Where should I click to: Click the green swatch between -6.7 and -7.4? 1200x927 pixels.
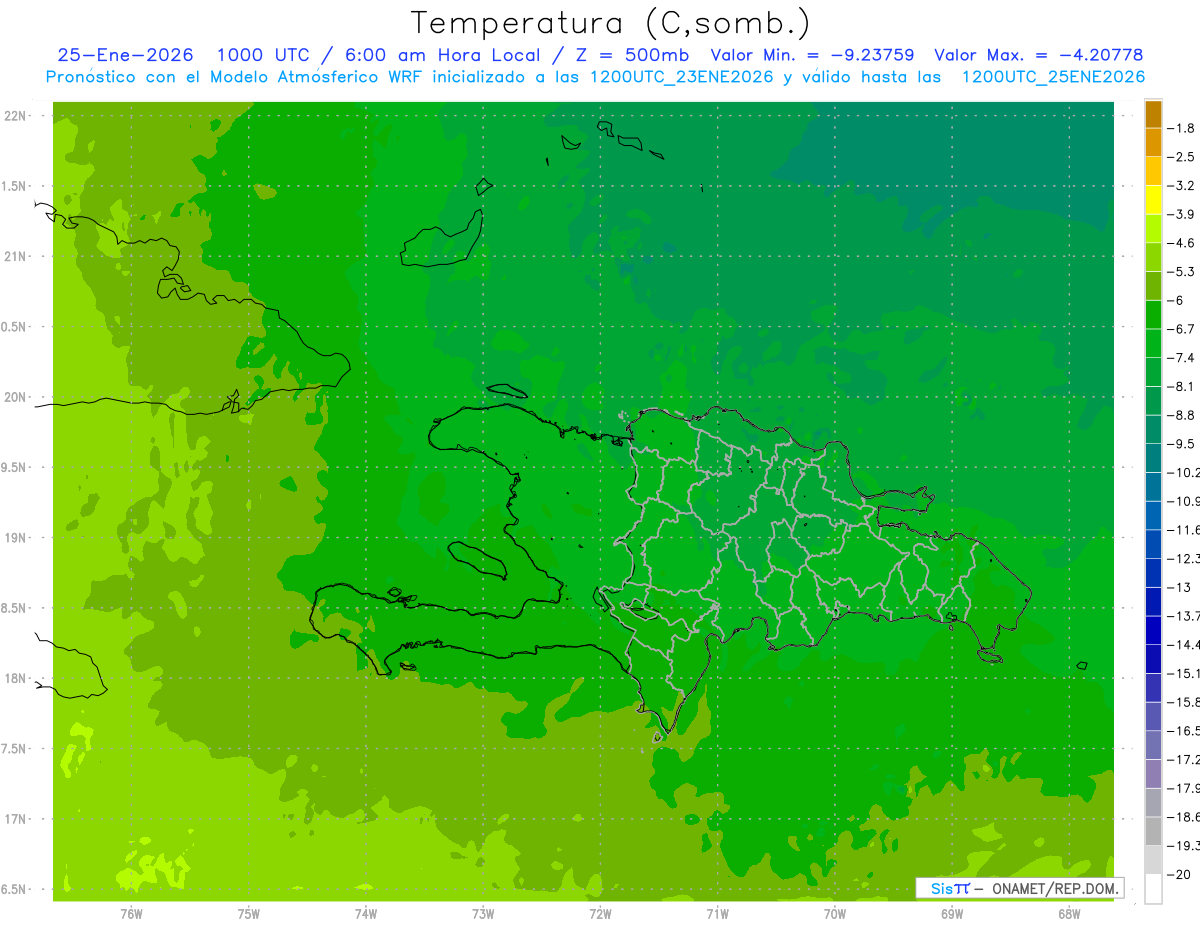1153,343
